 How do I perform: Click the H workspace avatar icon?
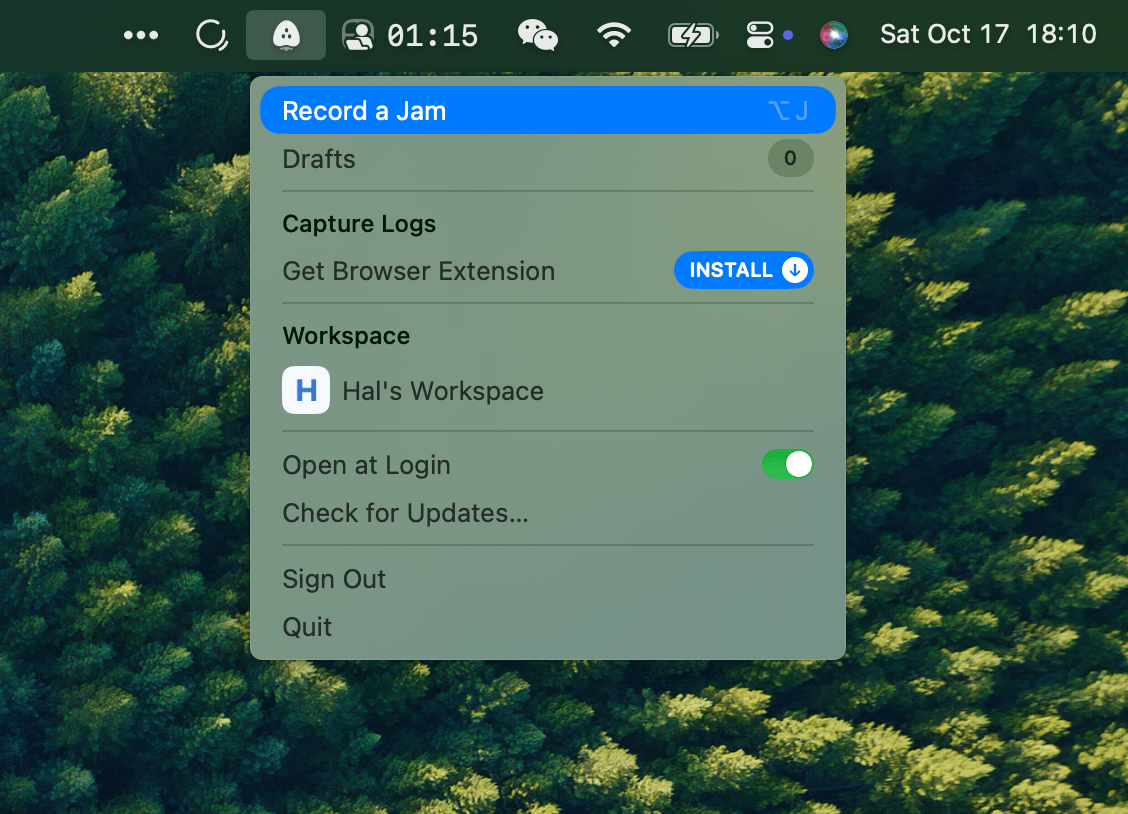tap(306, 390)
